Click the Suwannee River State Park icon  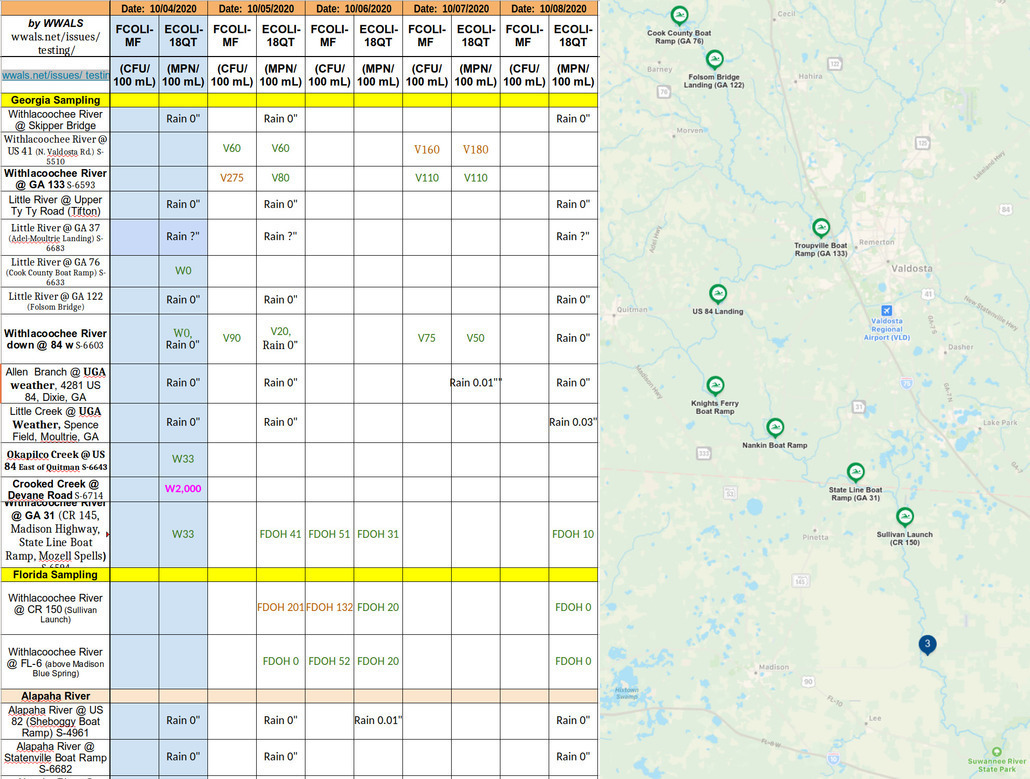click(996, 752)
